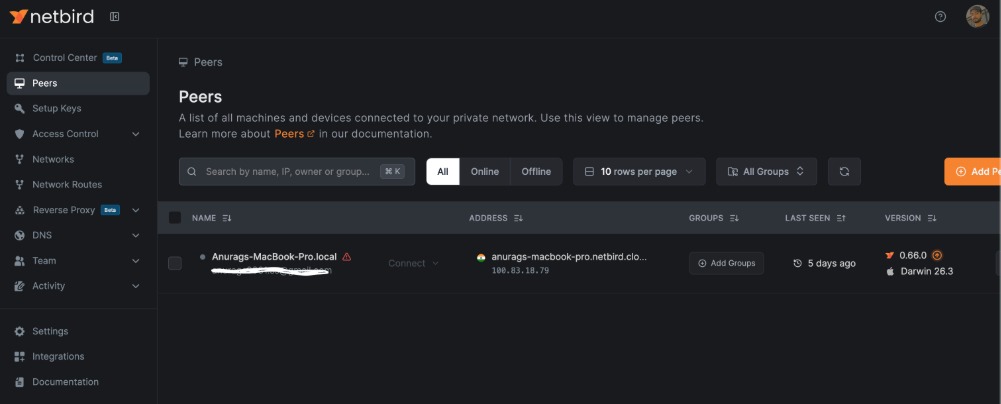Select all peers with header checkbox
The height and width of the screenshot is (404, 1001).
(175, 218)
